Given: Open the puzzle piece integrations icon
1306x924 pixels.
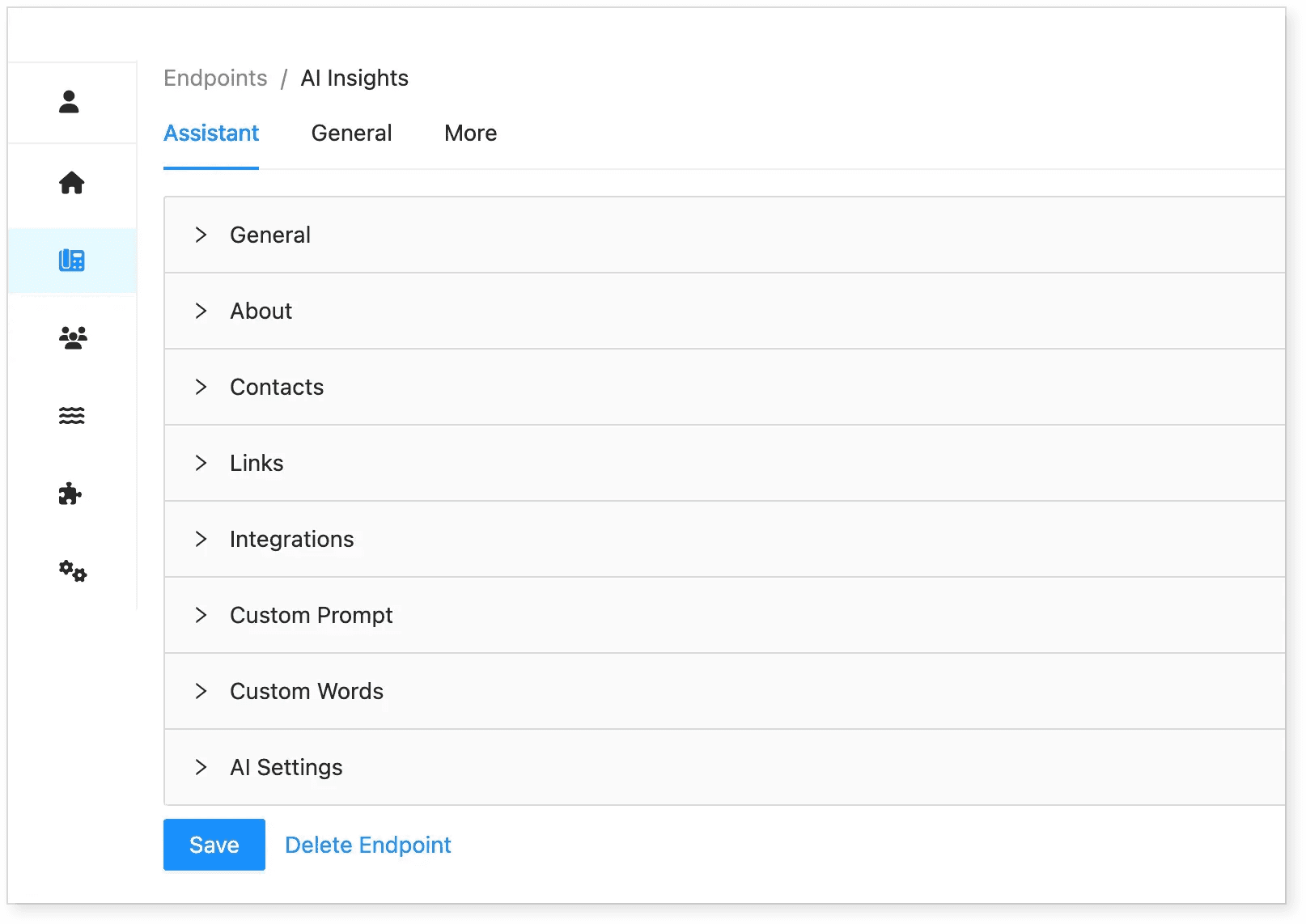Looking at the screenshot, I should point(70,494).
